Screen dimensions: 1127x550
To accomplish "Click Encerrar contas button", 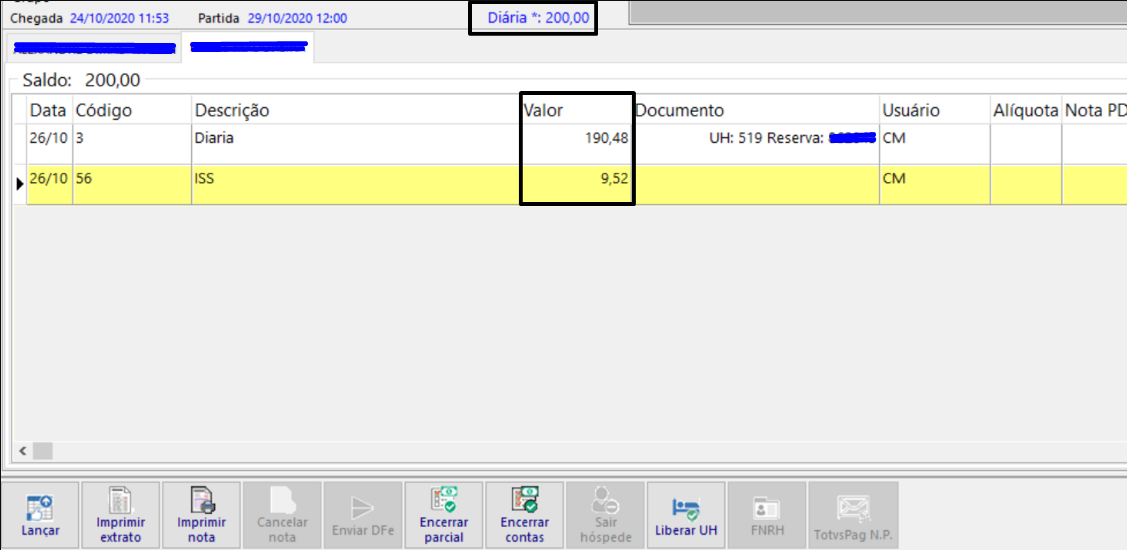I will pyautogui.click(x=524, y=514).
